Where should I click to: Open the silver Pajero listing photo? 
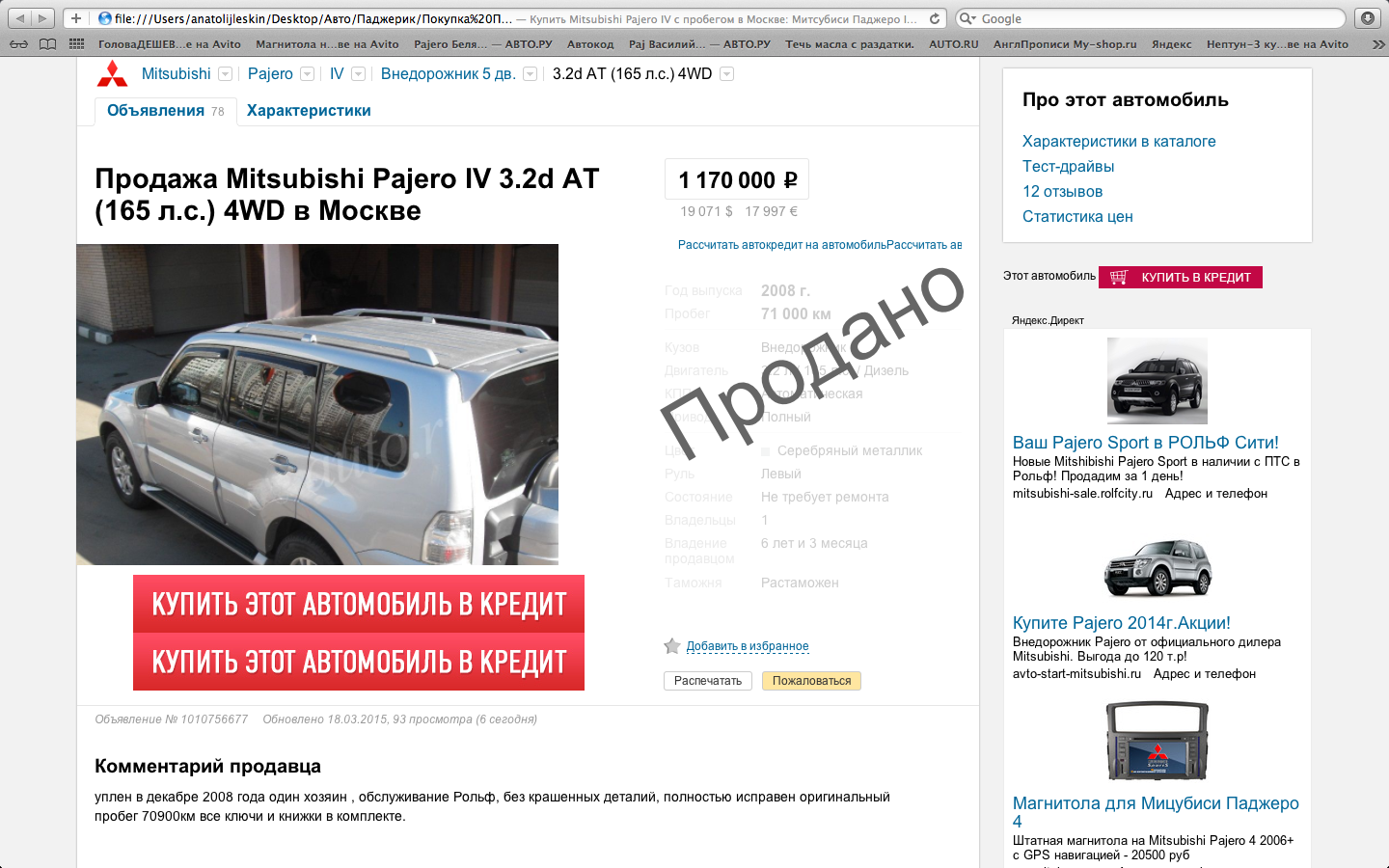tap(317, 404)
